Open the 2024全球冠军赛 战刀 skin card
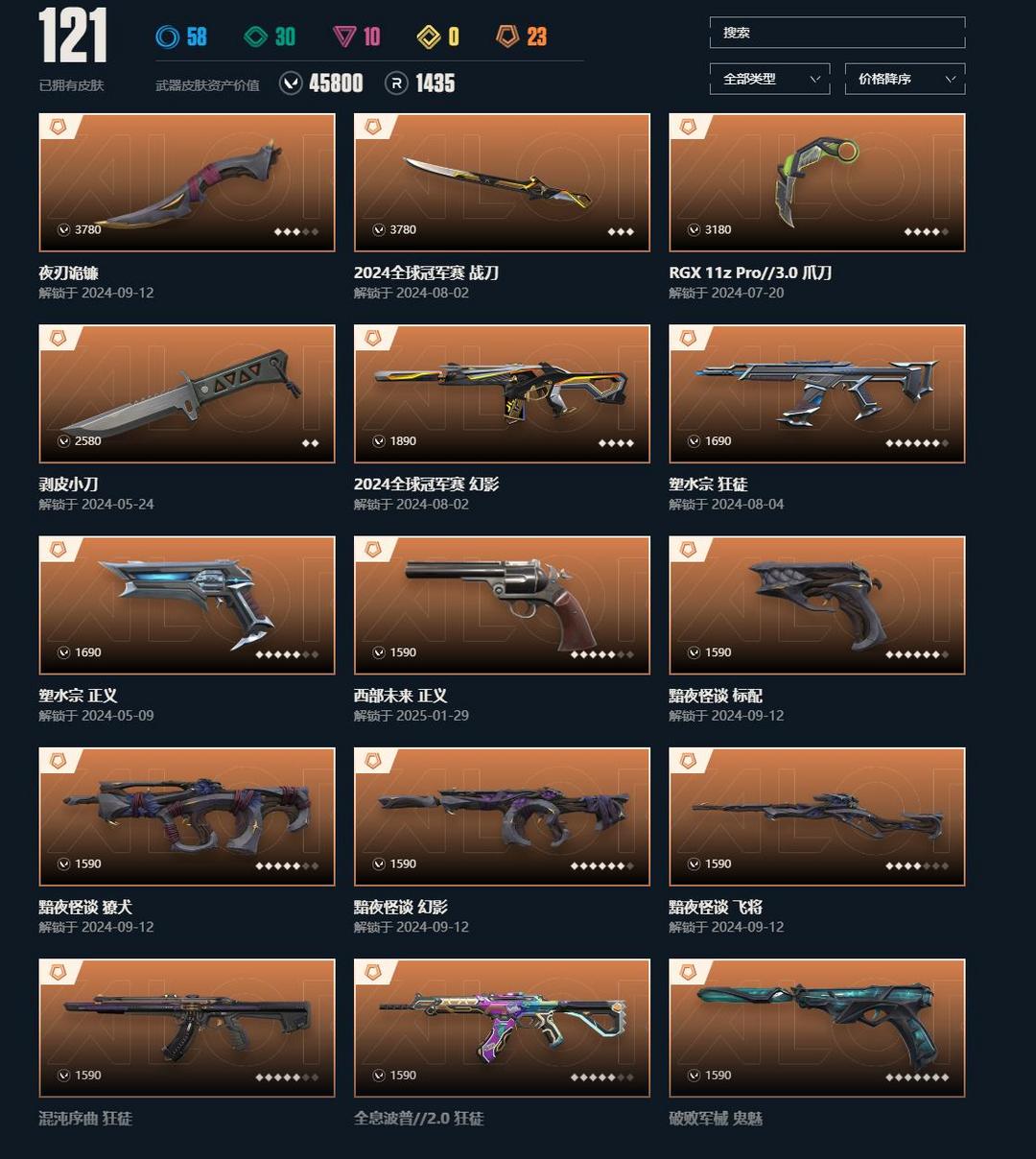Image resolution: width=1036 pixels, height=1159 pixels. [502, 182]
